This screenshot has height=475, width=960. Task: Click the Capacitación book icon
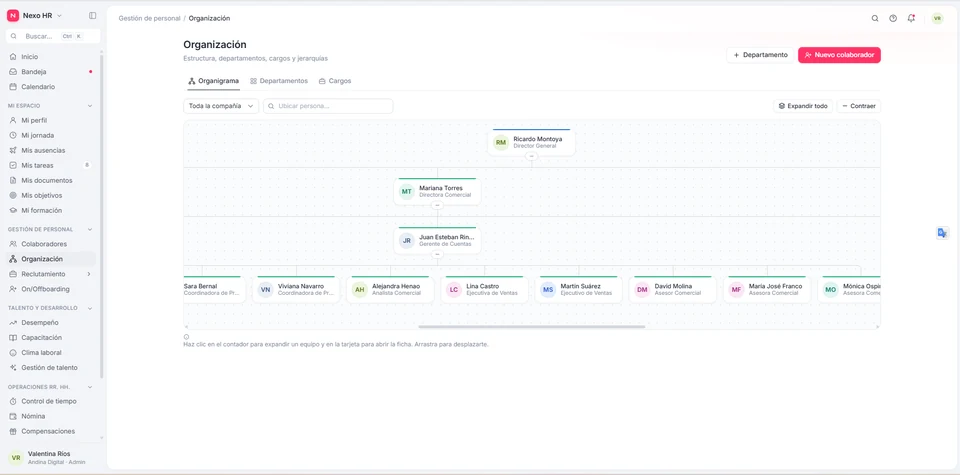(x=13, y=338)
